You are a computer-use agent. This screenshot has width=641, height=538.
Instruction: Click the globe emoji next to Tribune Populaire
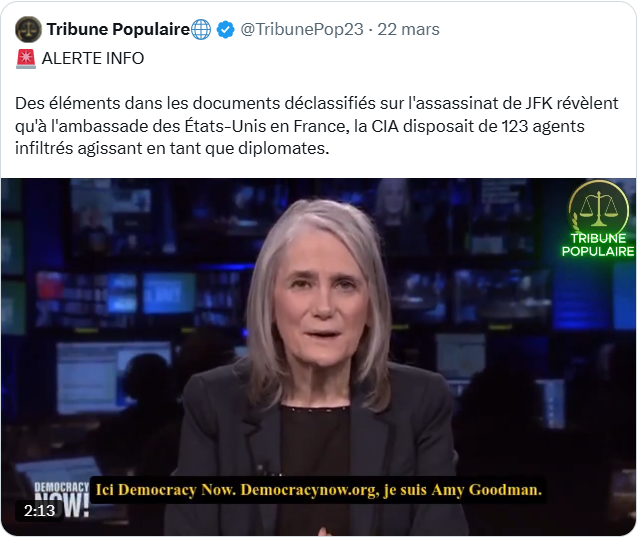201,29
